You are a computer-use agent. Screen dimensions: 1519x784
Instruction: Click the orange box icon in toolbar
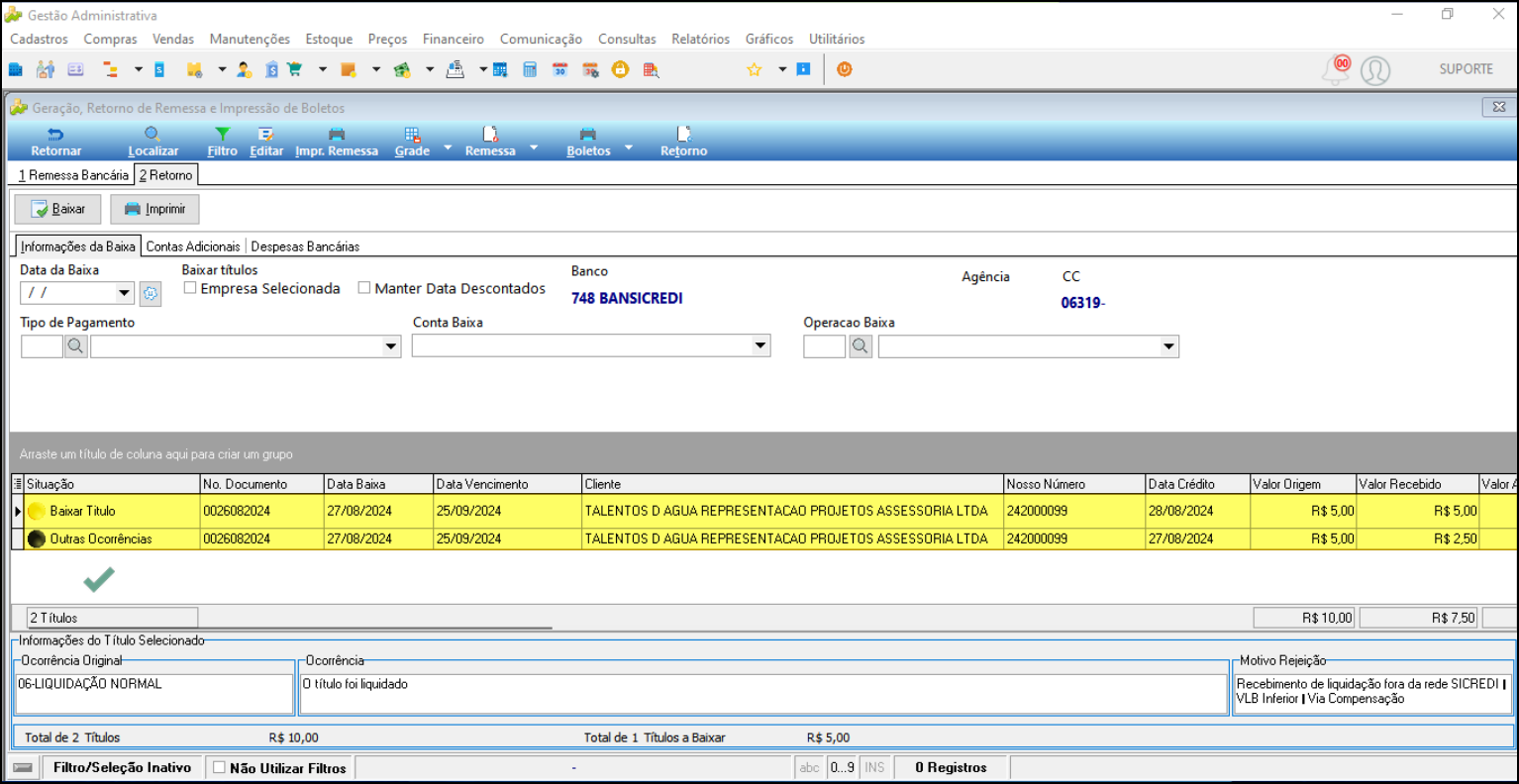[x=348, y=69]
